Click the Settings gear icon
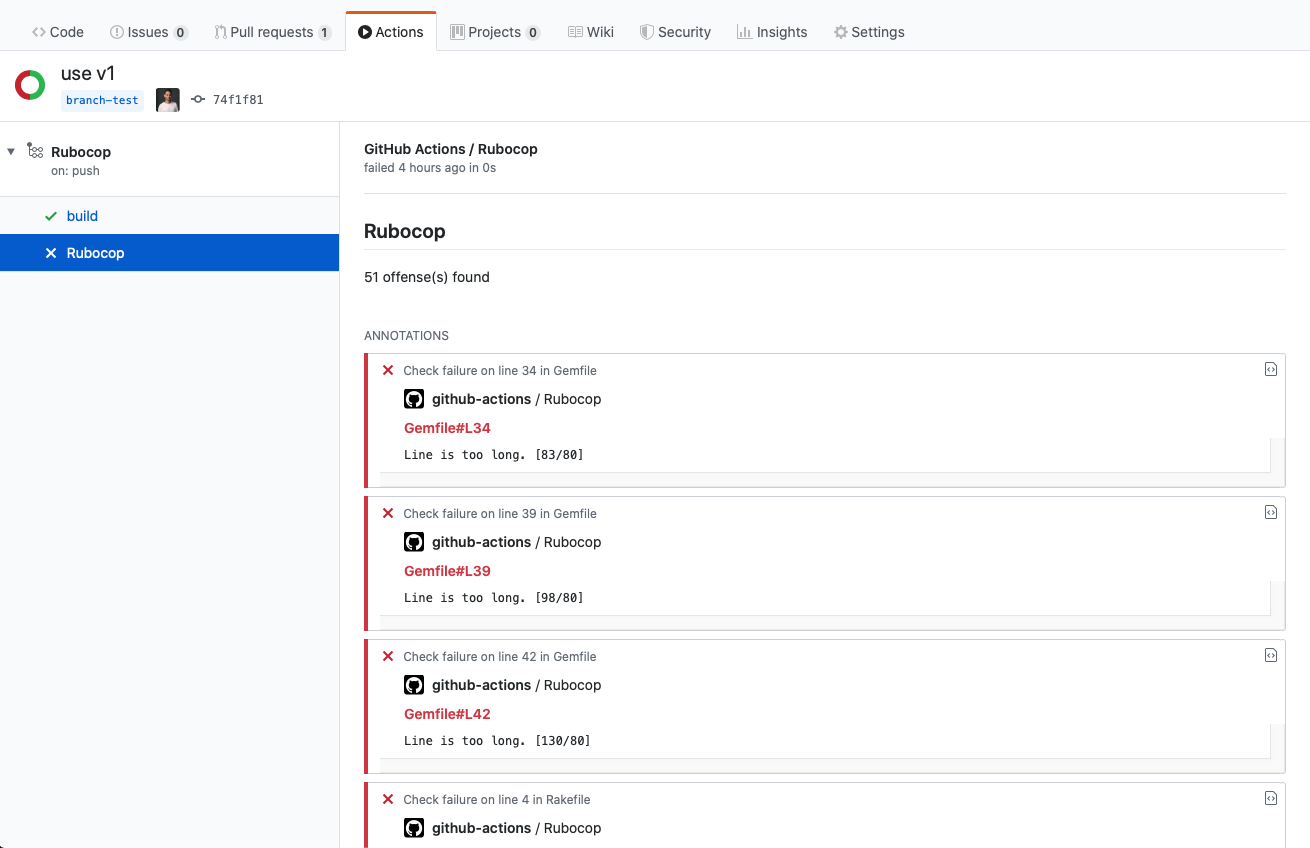 (x=840, y=32)
